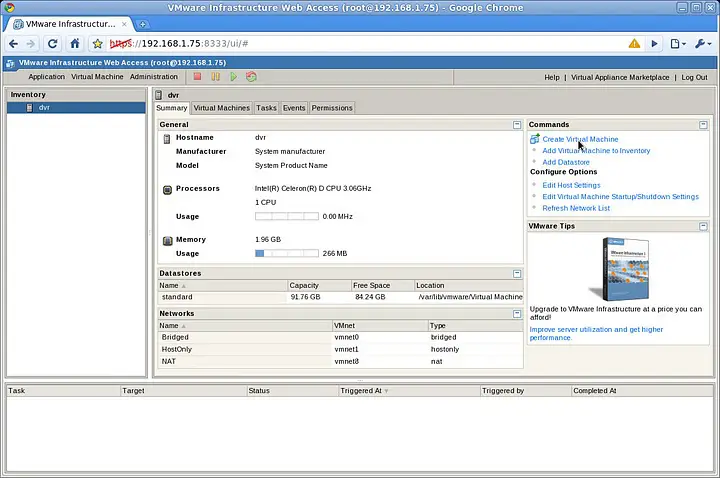Click the Status column header
The width and height of the screenshot is (720, 478).
click(x=292, y=391)
